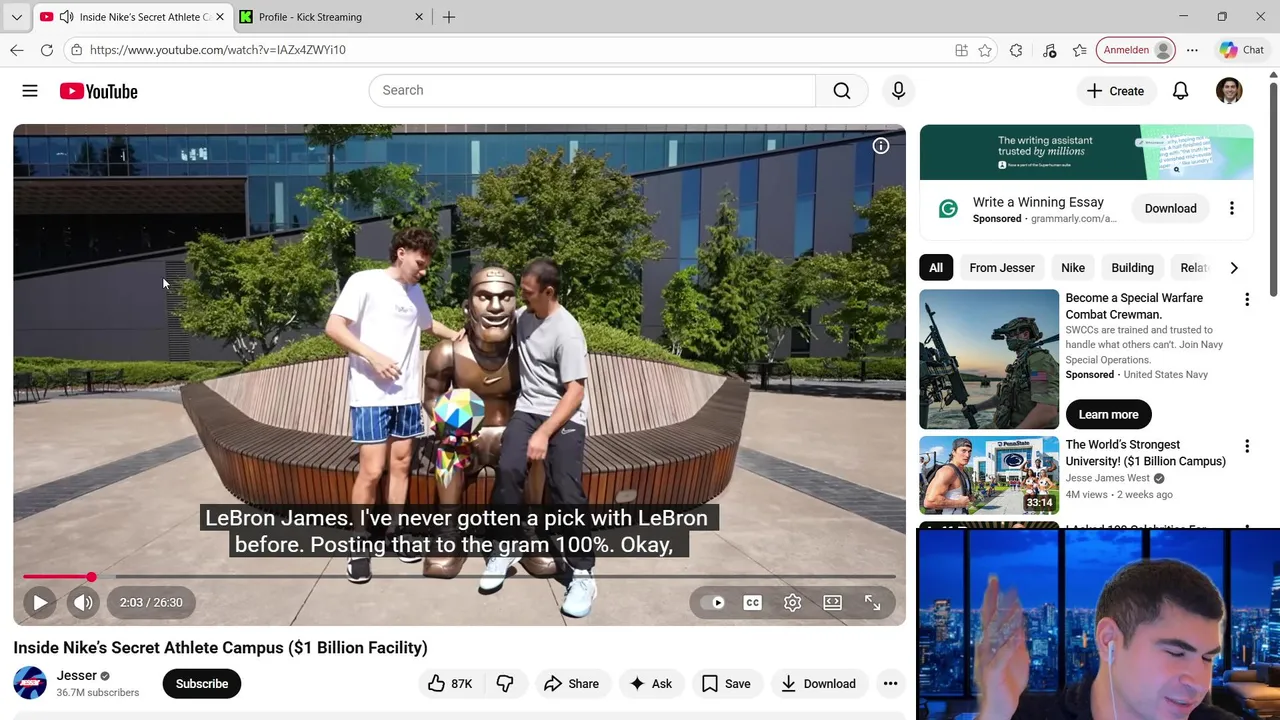The height and width of the screenshot is (720, 1280).
Task: Toggle autoplay switch in player
Action: 712,602
